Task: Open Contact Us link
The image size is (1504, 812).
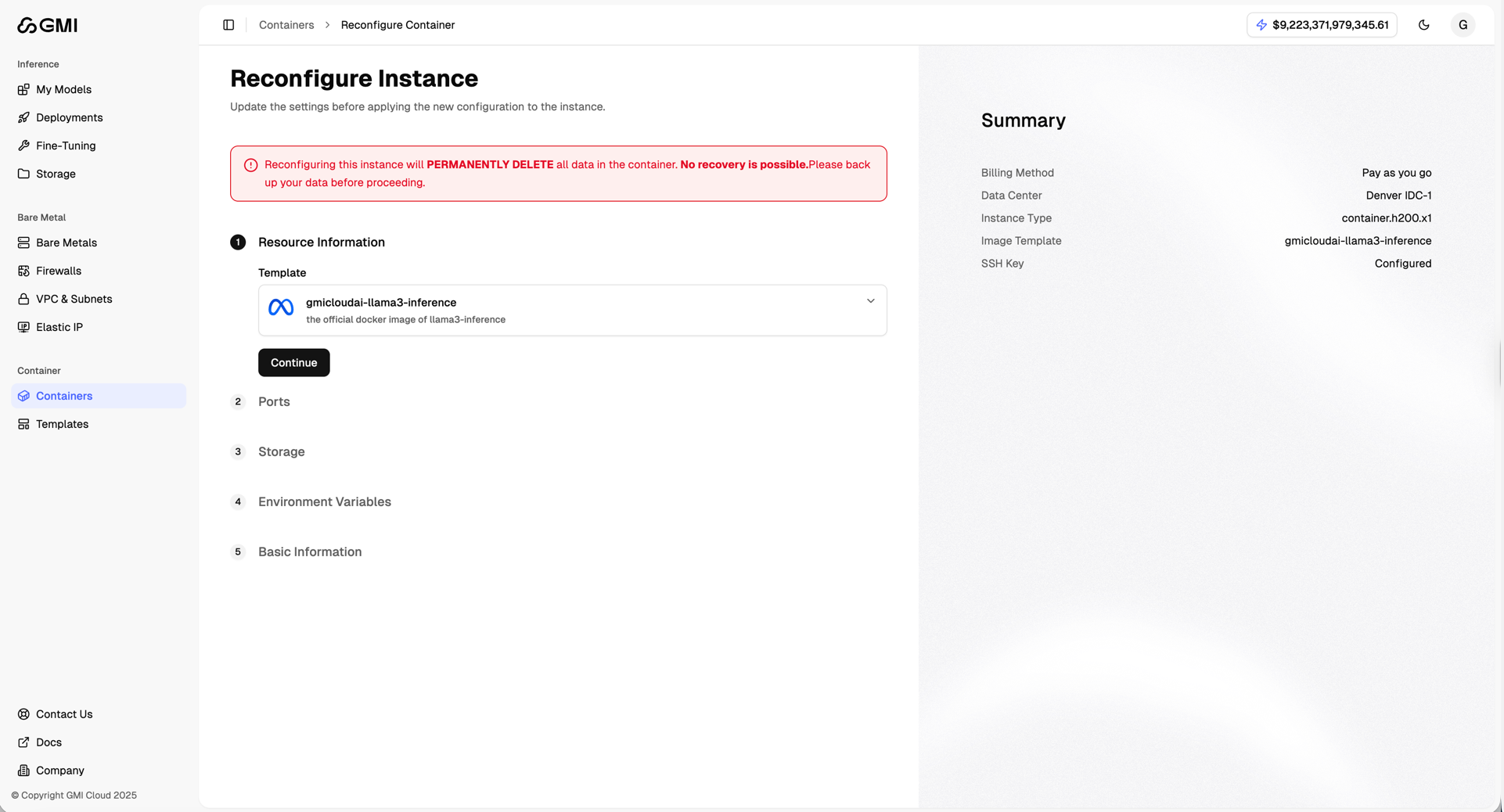Action: (x=99, y=714)
